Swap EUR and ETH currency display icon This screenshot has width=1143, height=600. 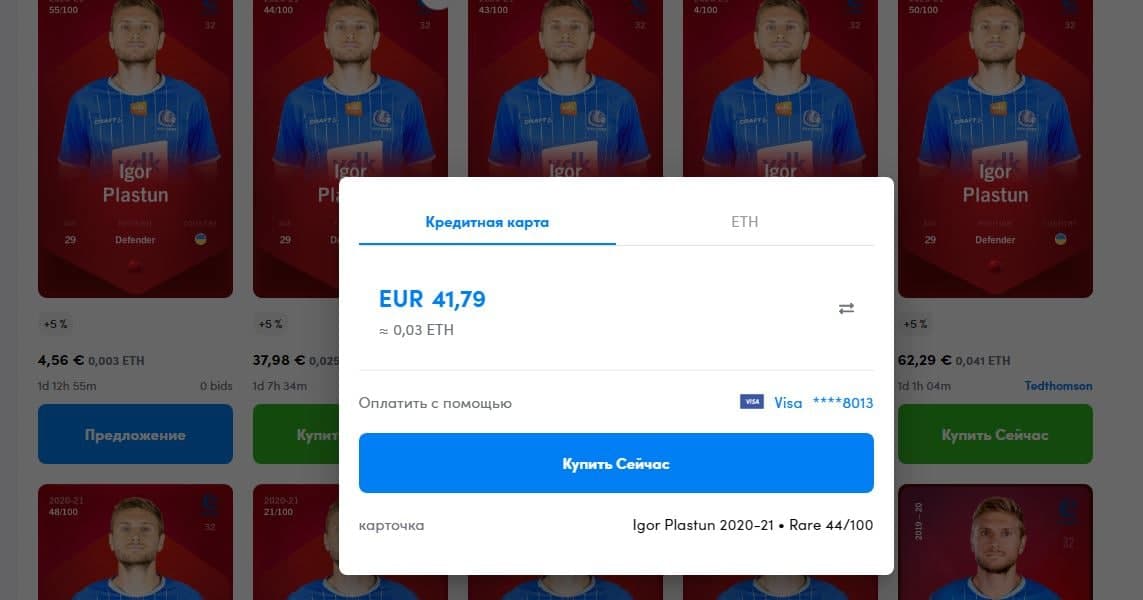point(846,308)
